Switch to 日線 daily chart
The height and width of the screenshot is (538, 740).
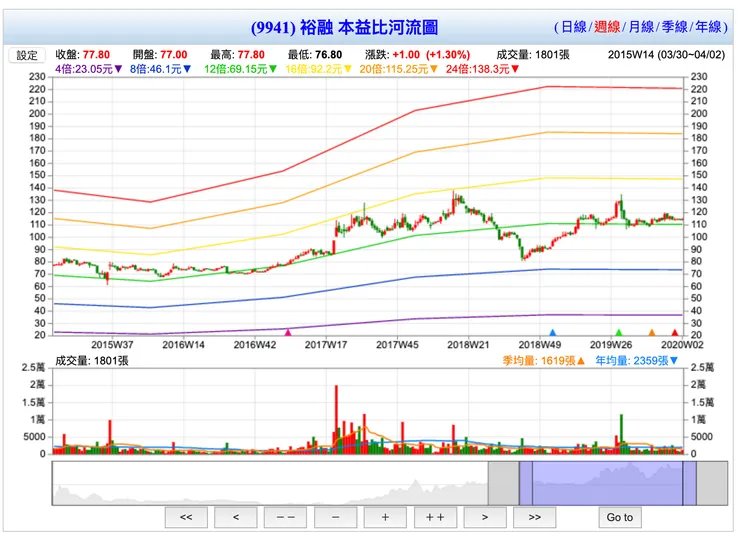tap(573, 27)
